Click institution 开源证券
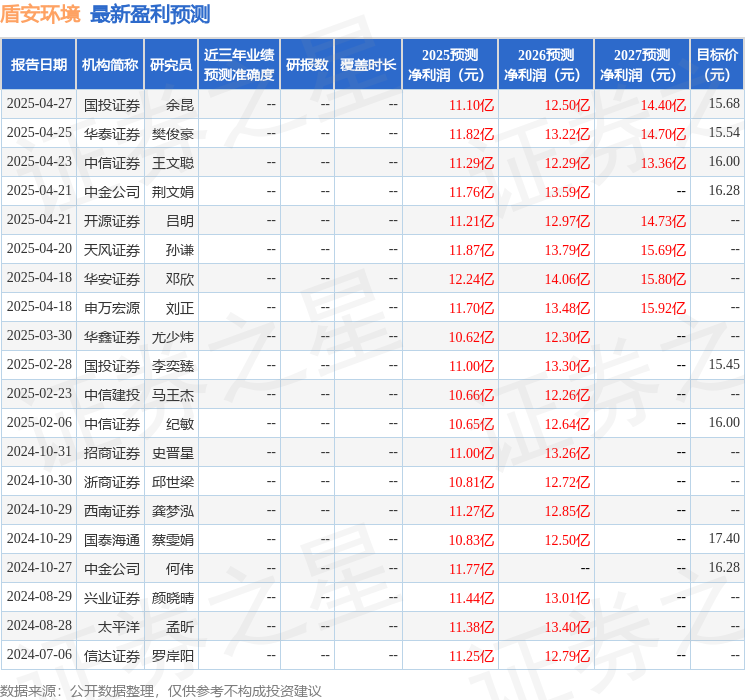 [112, 221]
